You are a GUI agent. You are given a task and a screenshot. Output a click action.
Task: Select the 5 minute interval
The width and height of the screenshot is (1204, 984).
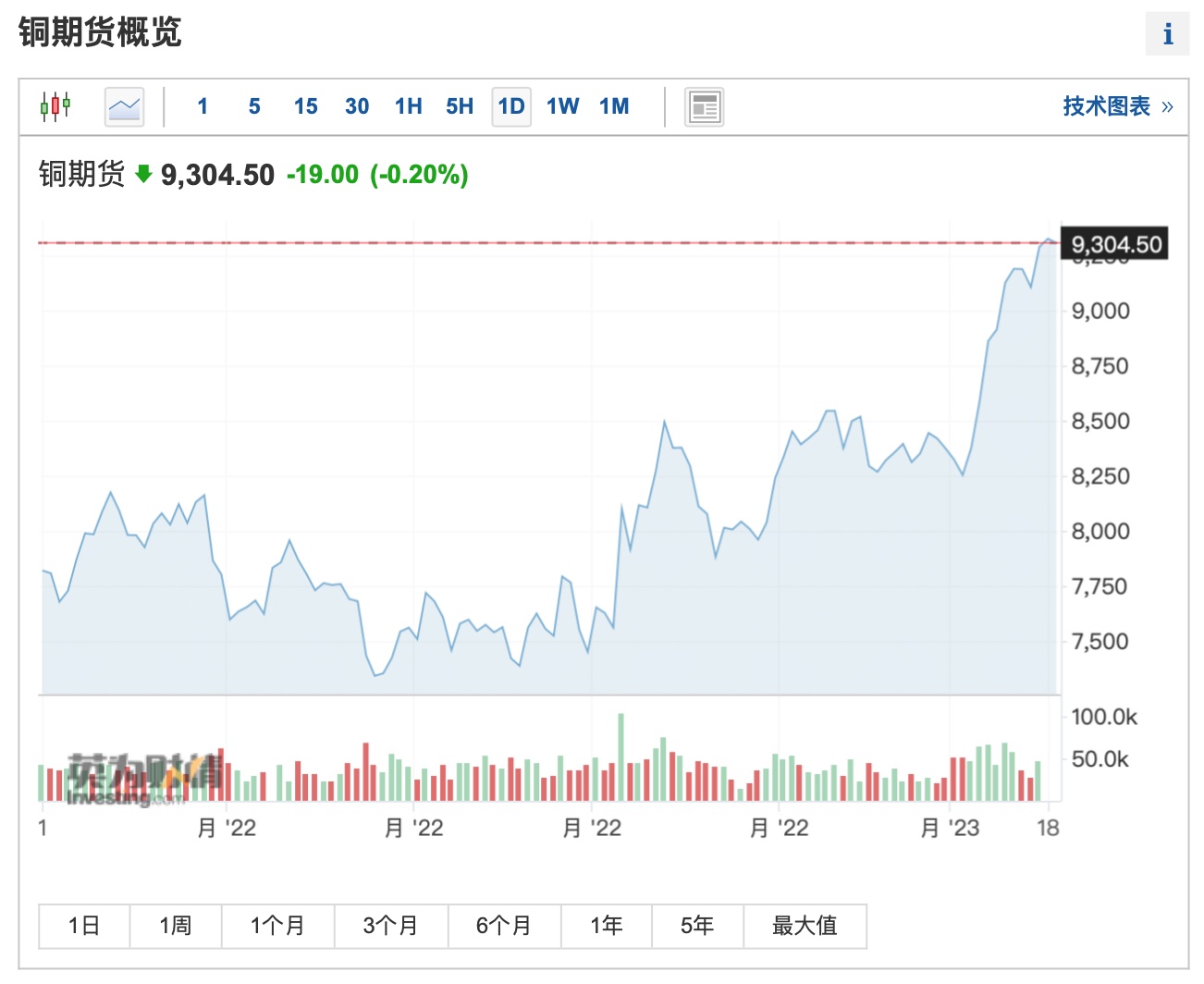tap(254, 106)
